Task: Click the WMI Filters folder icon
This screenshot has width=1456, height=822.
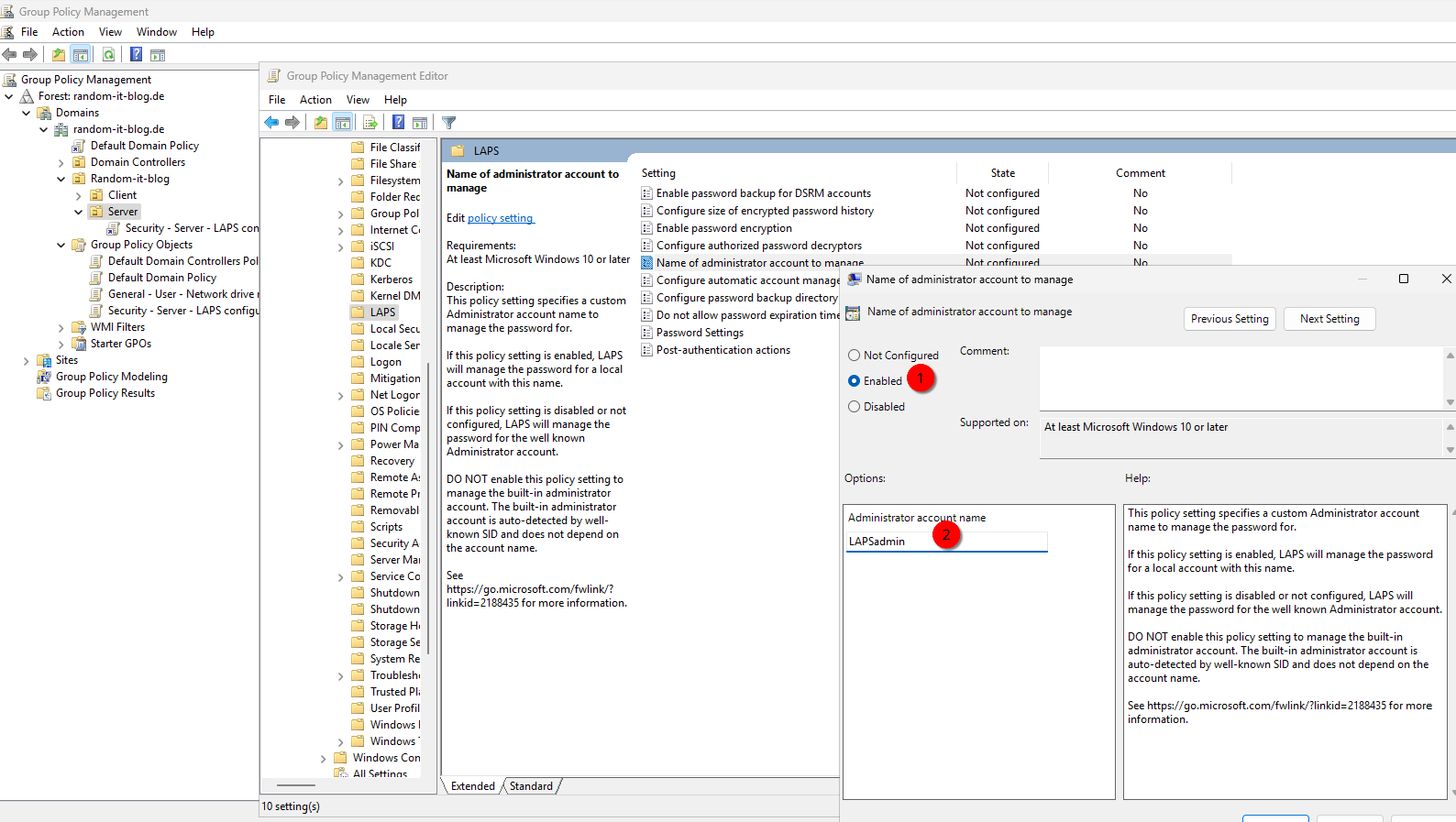Action: [79, 327]
